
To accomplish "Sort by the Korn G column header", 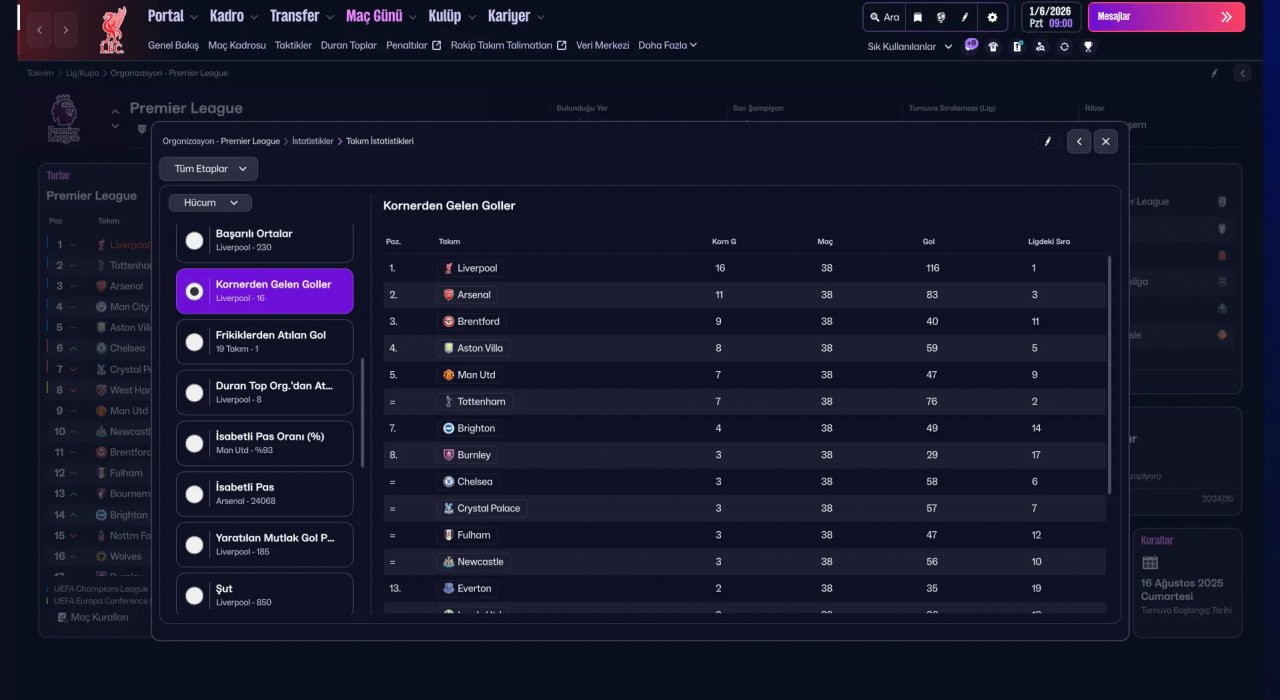I will (x=723, y=242).
